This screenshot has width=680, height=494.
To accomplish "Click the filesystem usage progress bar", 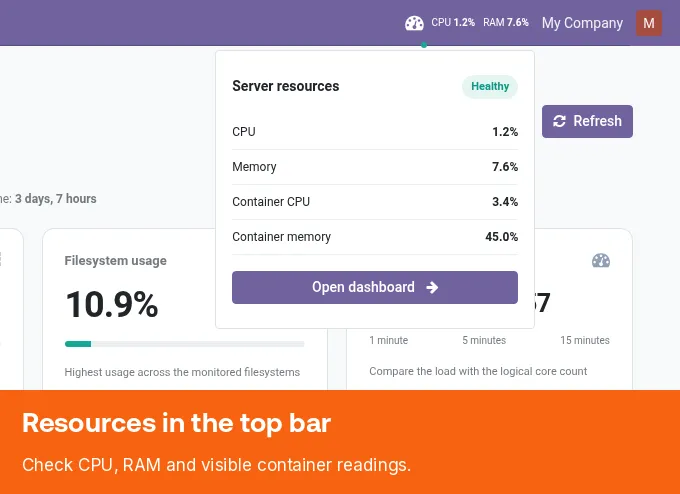I will pyautogui.click(x=184, y=344).
